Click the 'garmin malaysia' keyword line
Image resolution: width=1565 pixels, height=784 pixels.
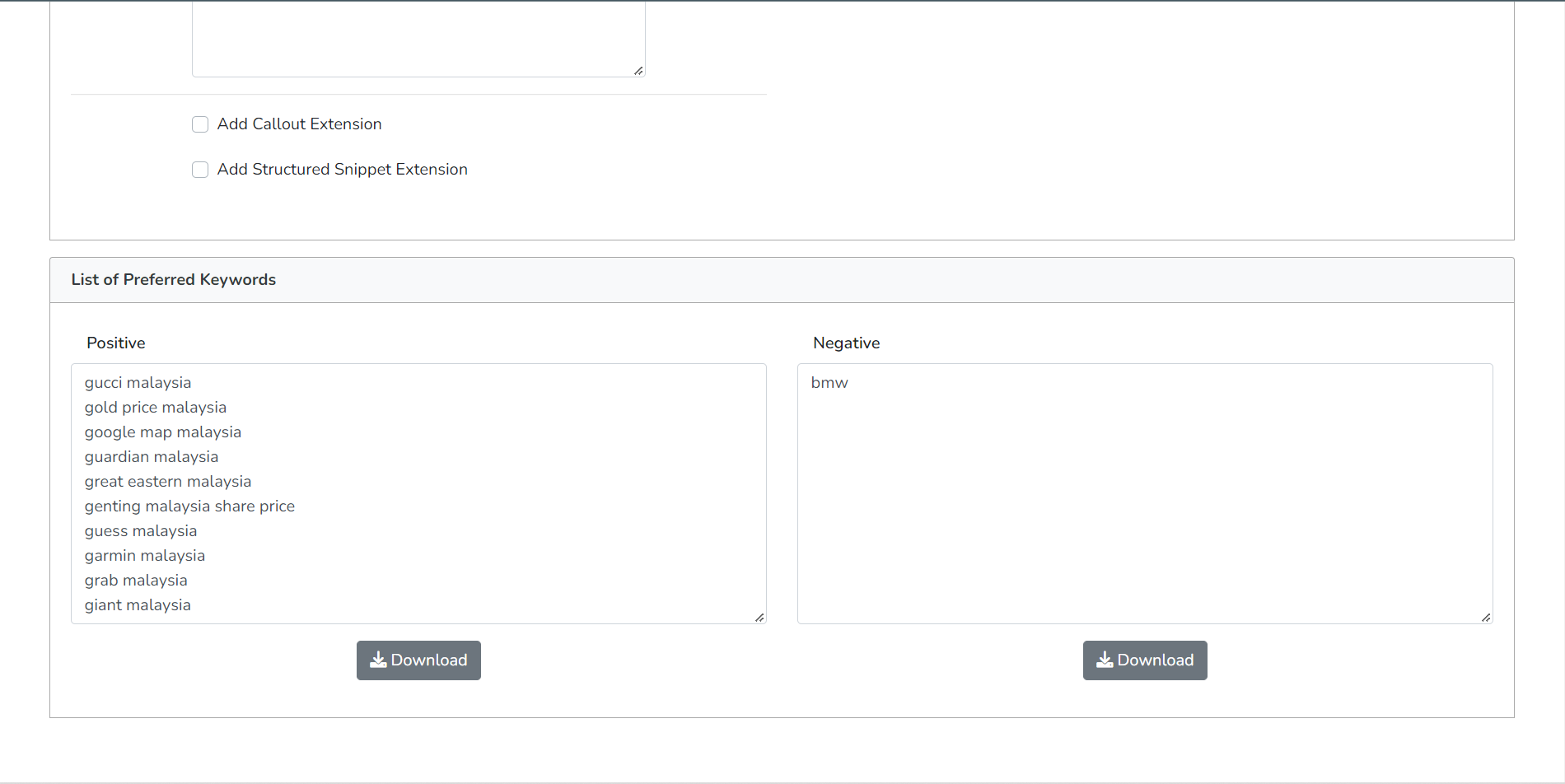[x=144, y=556]
